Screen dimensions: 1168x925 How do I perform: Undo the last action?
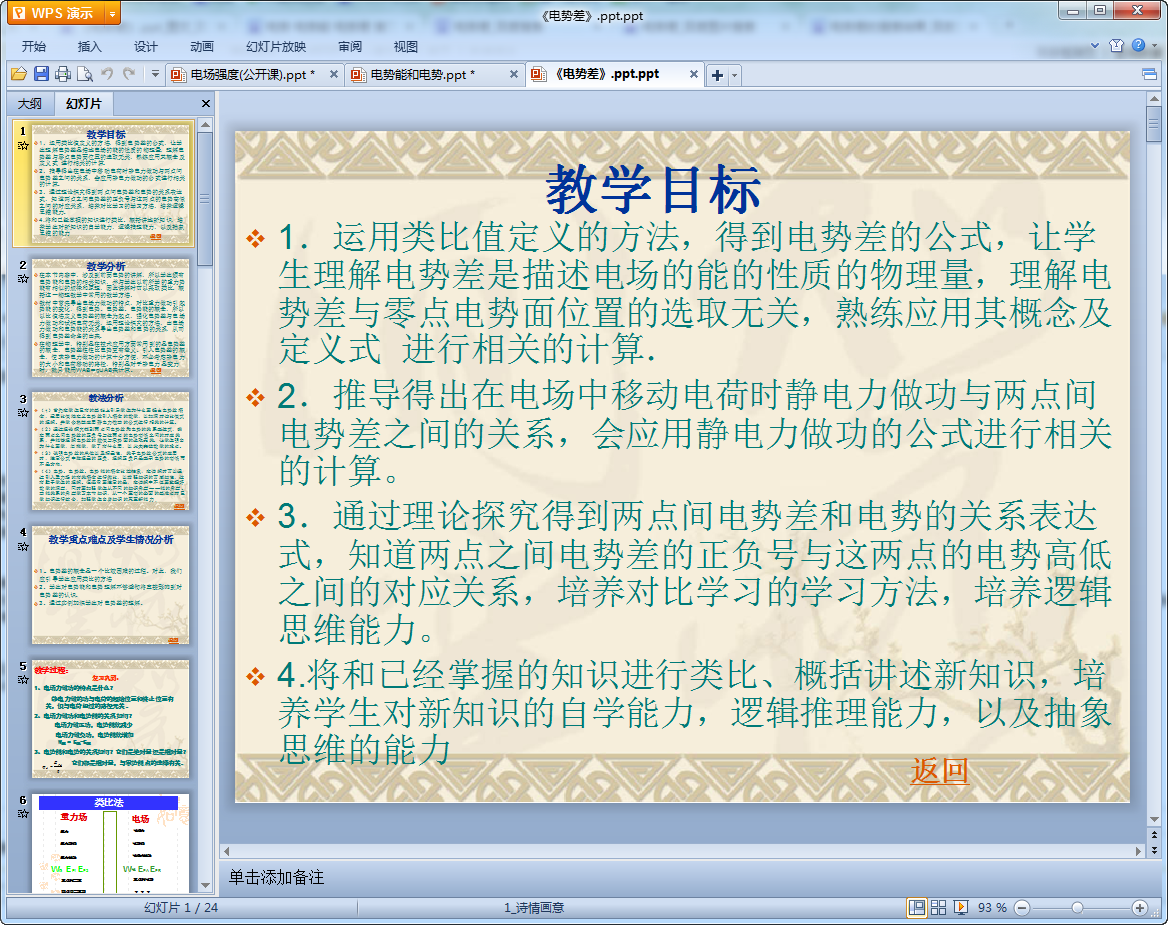click(107, 74)
